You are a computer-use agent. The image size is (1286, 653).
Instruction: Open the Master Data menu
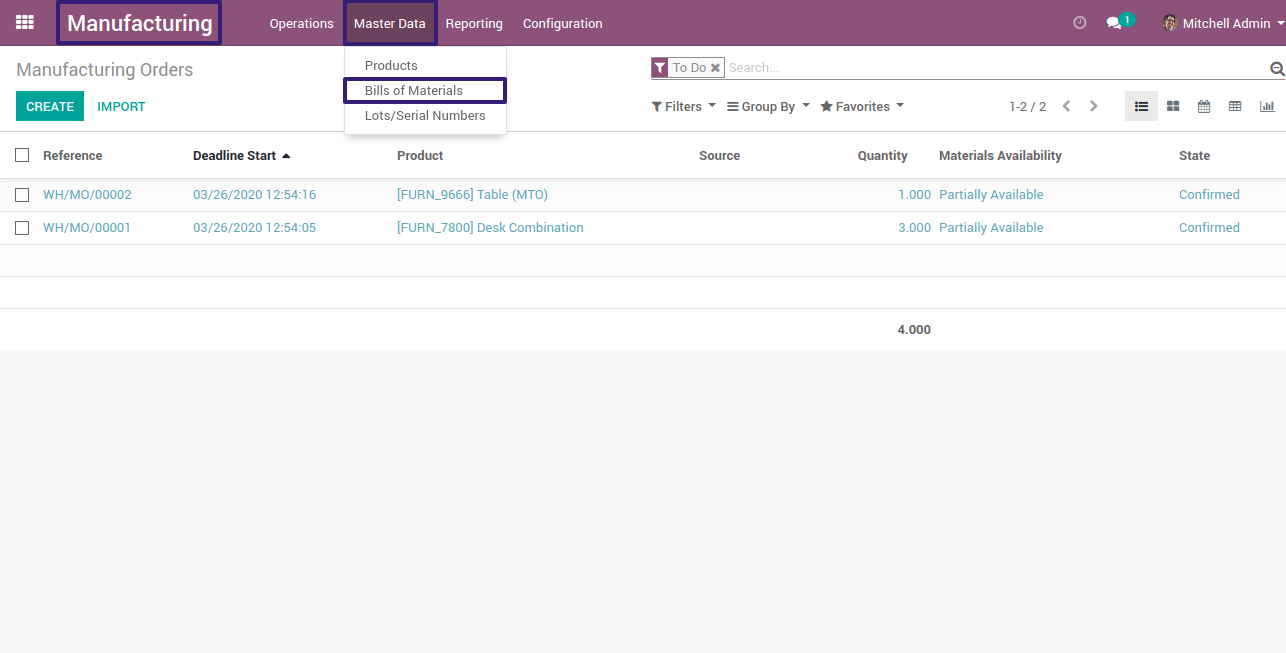click(x=390, y=23)
